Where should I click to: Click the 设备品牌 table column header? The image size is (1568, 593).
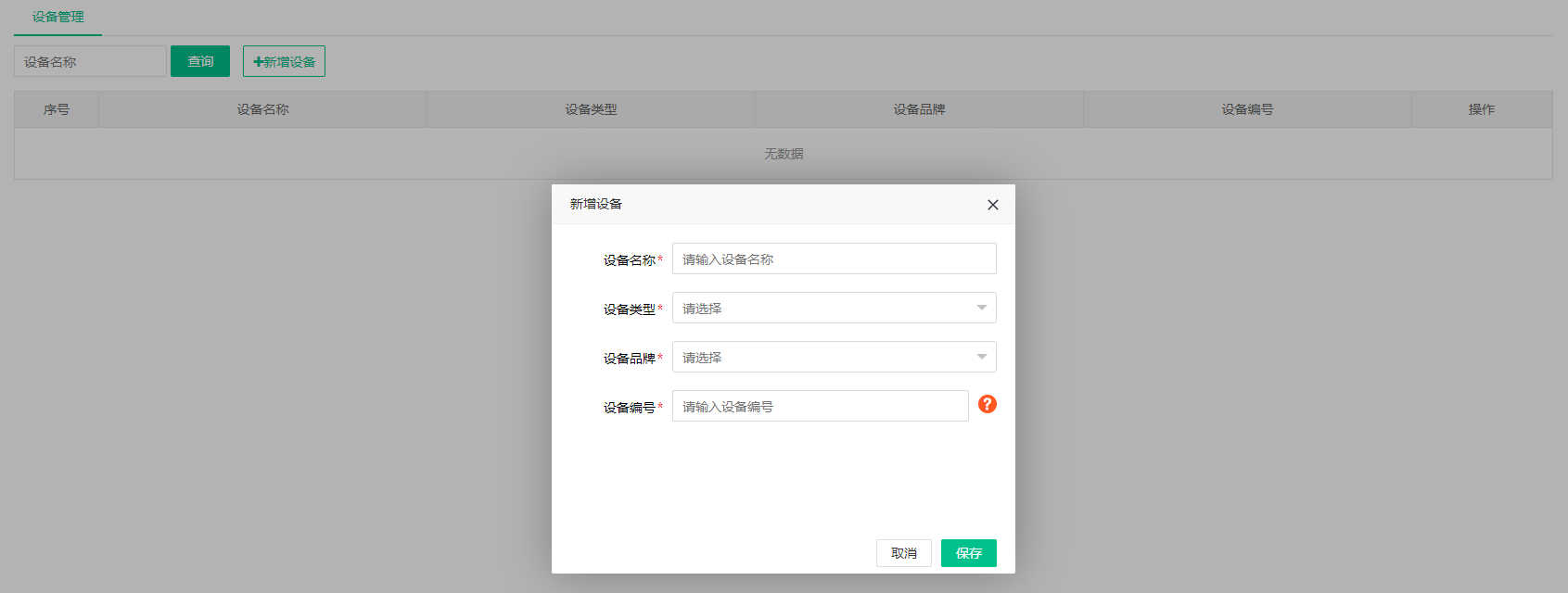[919, 109]
